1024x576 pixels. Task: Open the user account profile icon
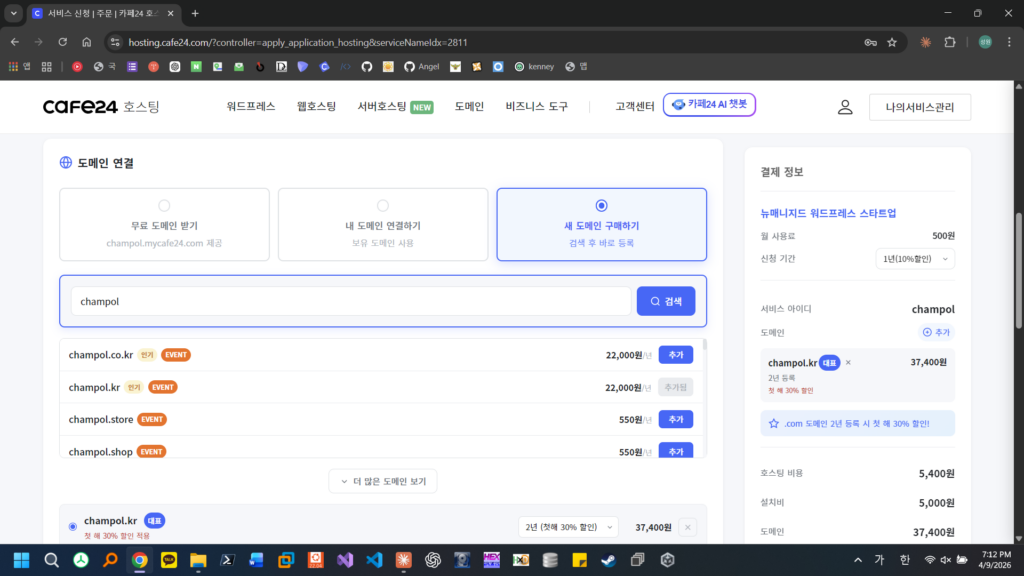click(x=845, y=107)
